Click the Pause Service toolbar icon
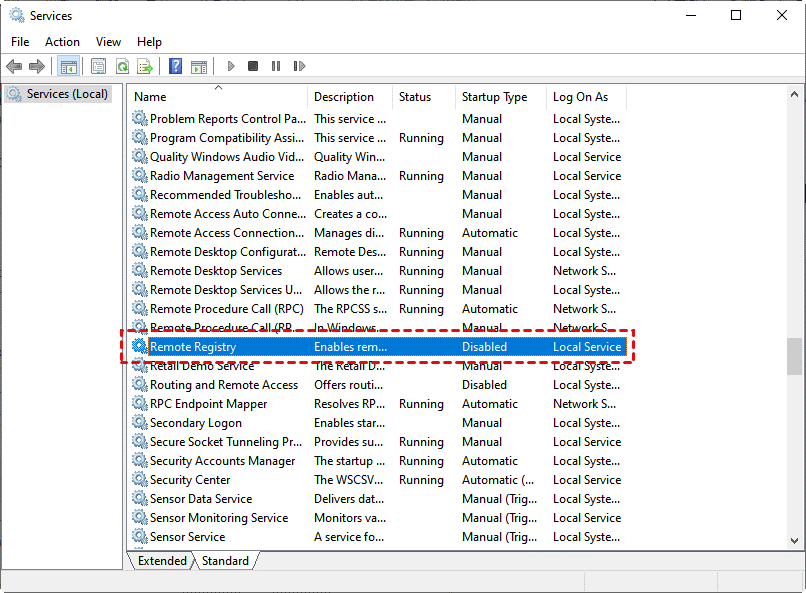The width and height of the screenshot is (806, 593). click(276, 66)
